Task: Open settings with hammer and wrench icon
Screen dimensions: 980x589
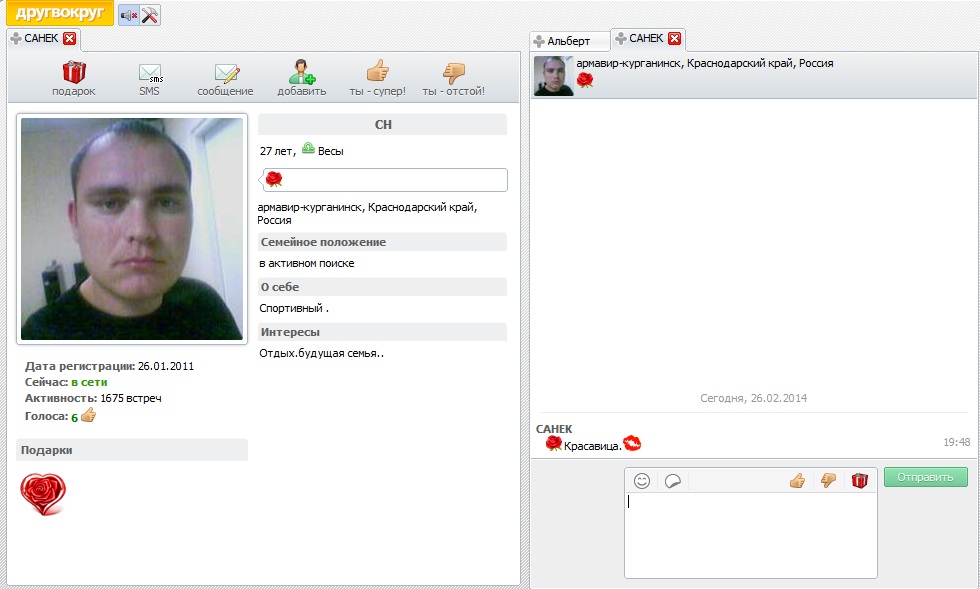Action: 149,15
